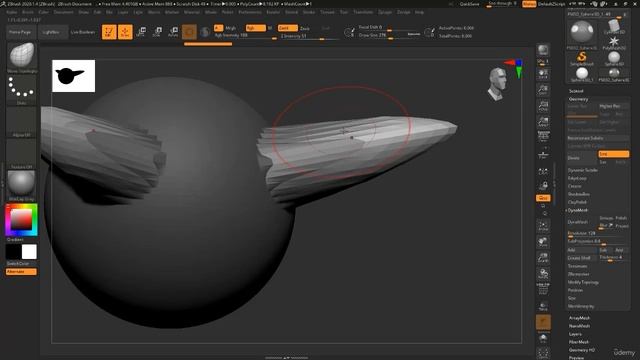Toggle the Floor grid button
The height and width of the screenshot is (360, 640).
543,155
